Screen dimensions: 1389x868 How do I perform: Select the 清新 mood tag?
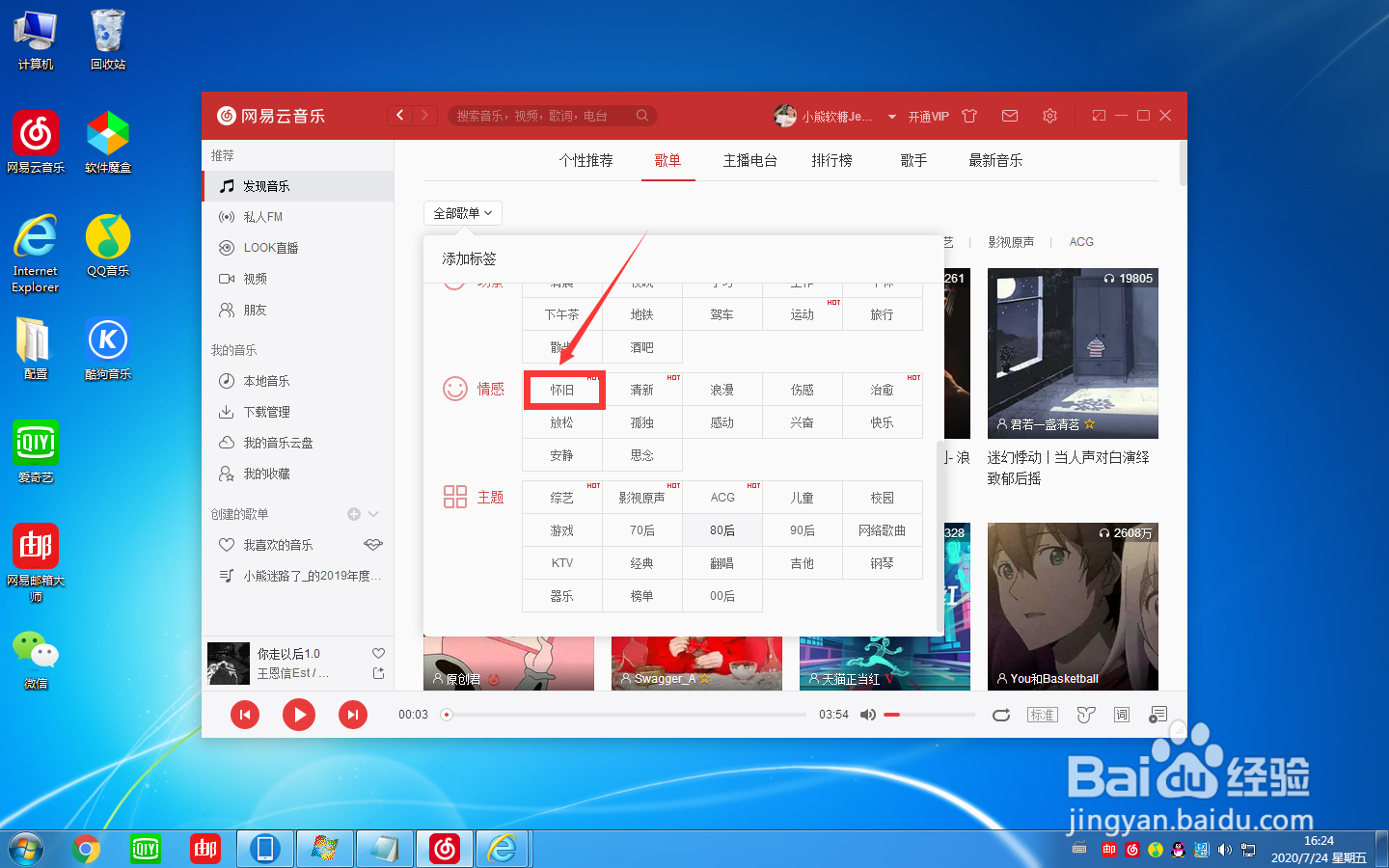(x=642, y=390)
